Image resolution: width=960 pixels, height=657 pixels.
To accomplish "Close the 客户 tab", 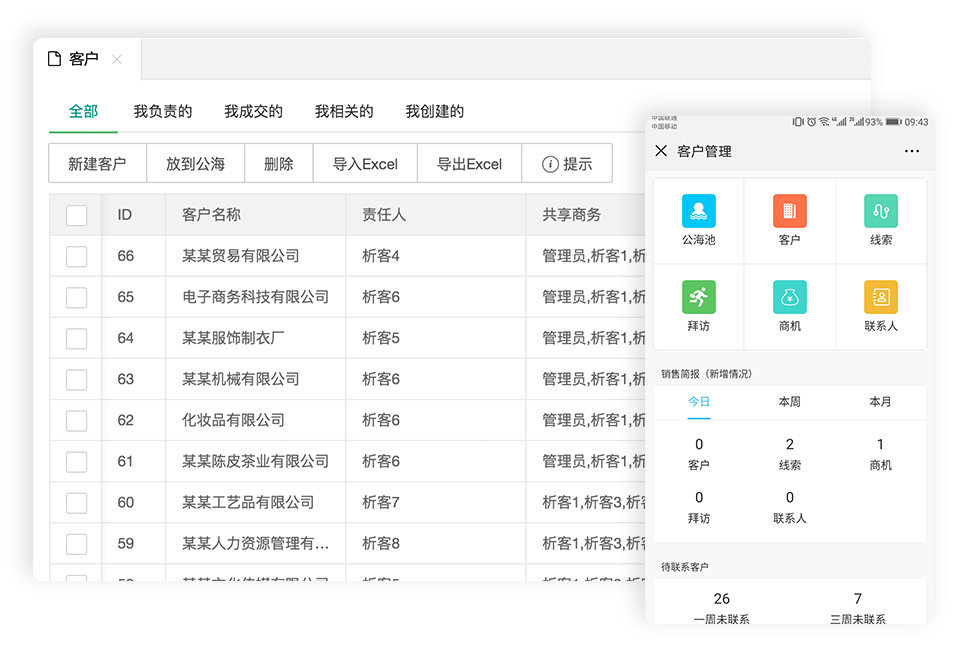I will (x=117, y=60).
